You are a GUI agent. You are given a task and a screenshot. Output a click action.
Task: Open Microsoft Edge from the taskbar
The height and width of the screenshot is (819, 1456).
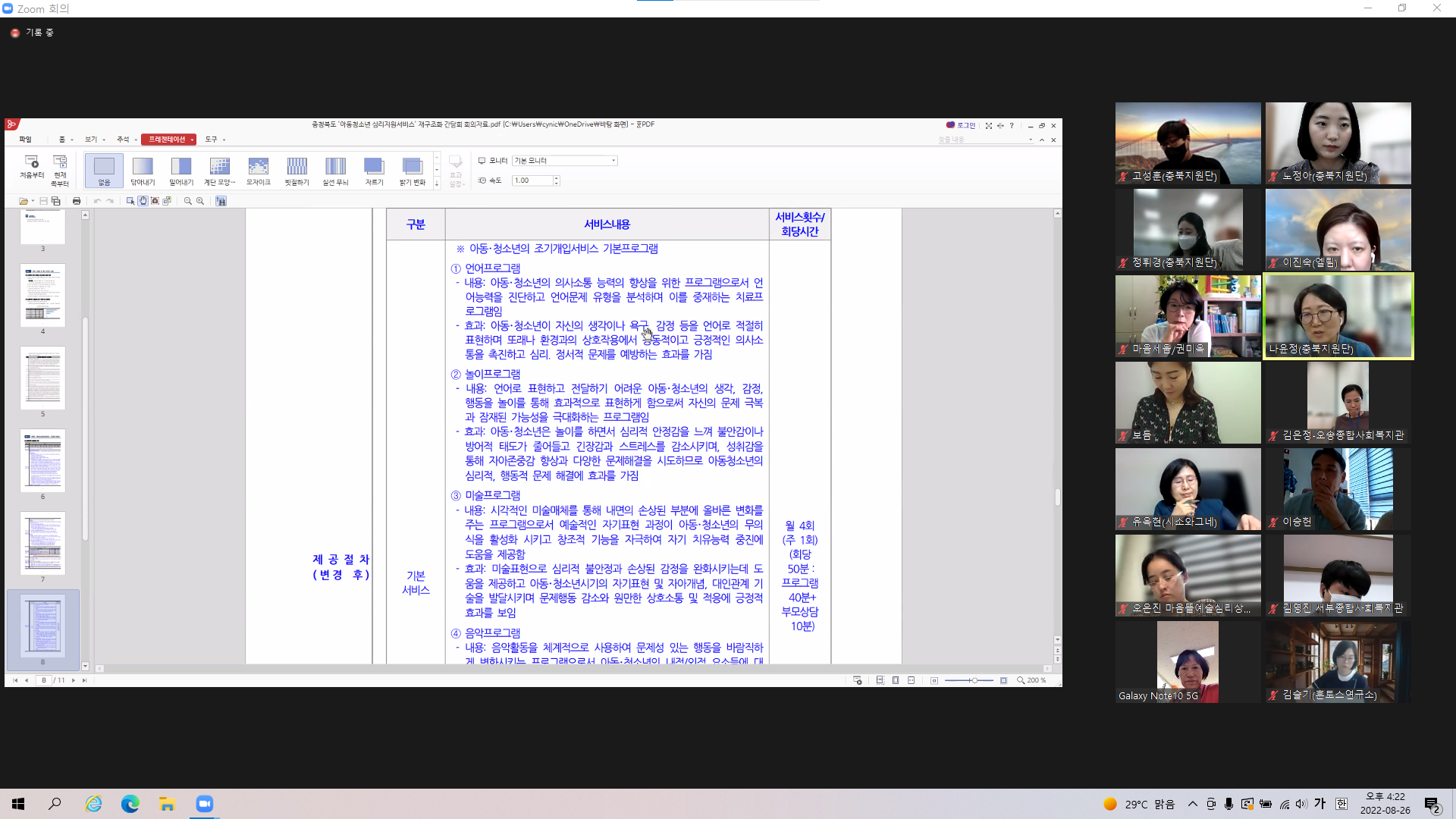[x=130, y=804]
